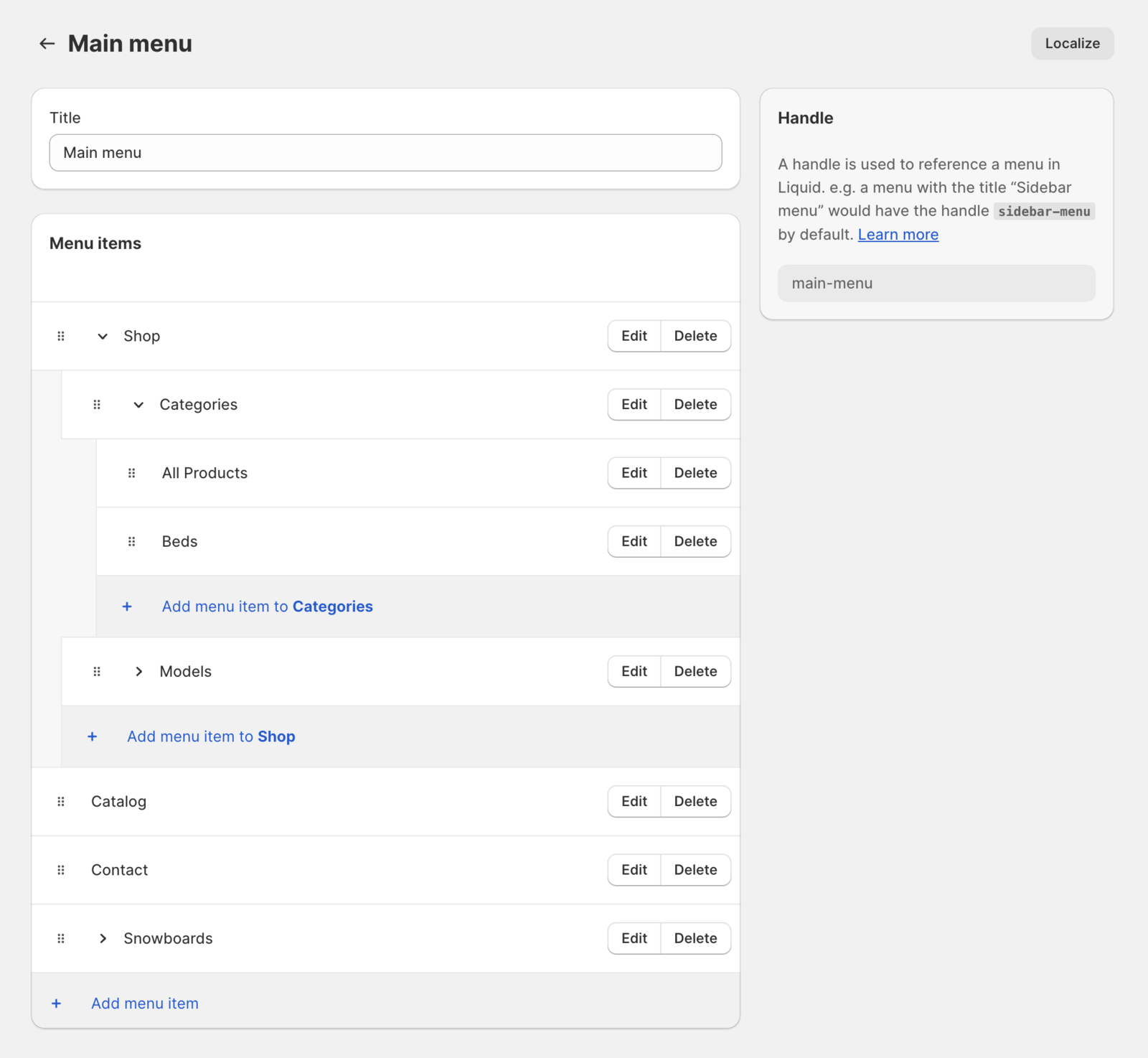The width and height of the screenshot is (1148, 1058).
Task: Click the back arrow beside Main menu
Action: pyautogui.click(x=47, y=44)
